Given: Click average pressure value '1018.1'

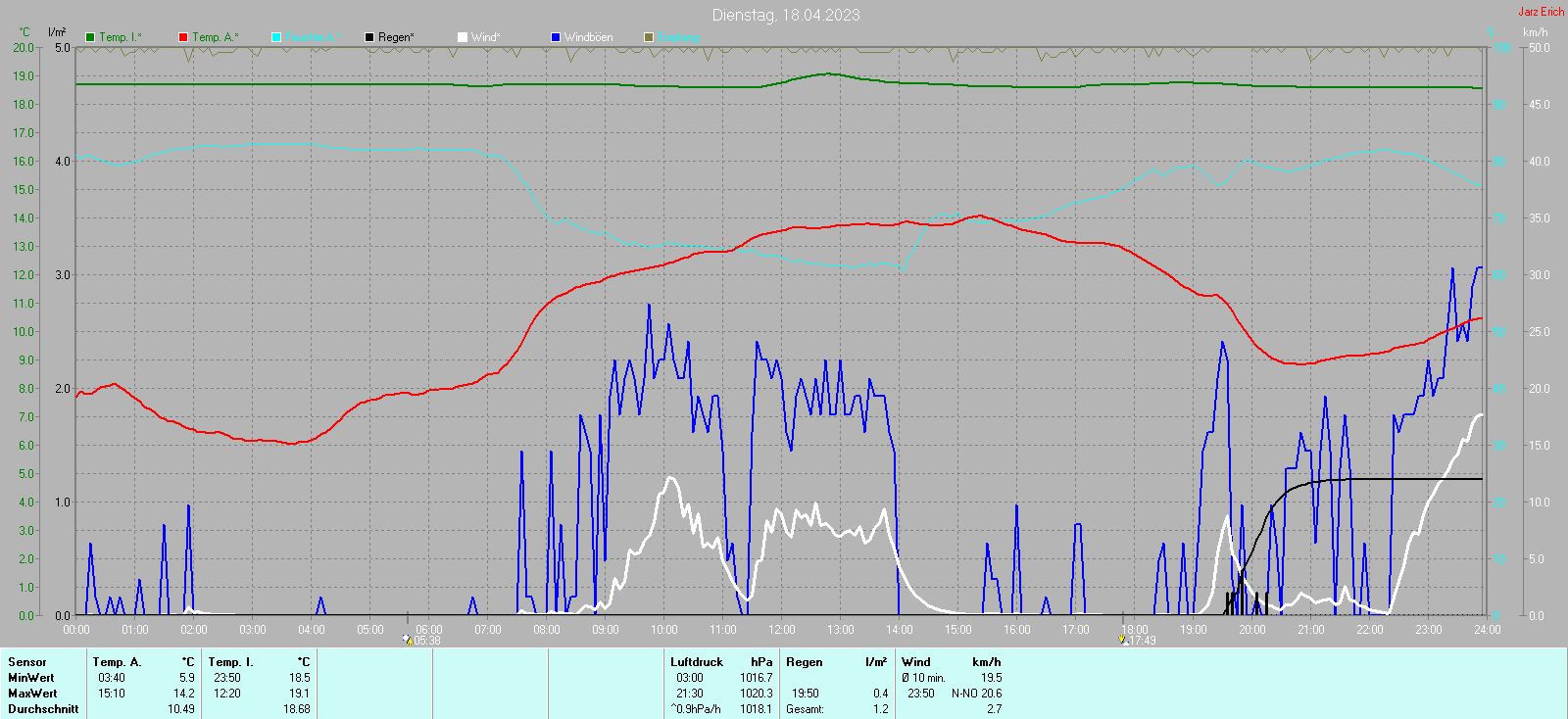Looking at the screenshot, I should pyautogui.click(x=756, y=709).
